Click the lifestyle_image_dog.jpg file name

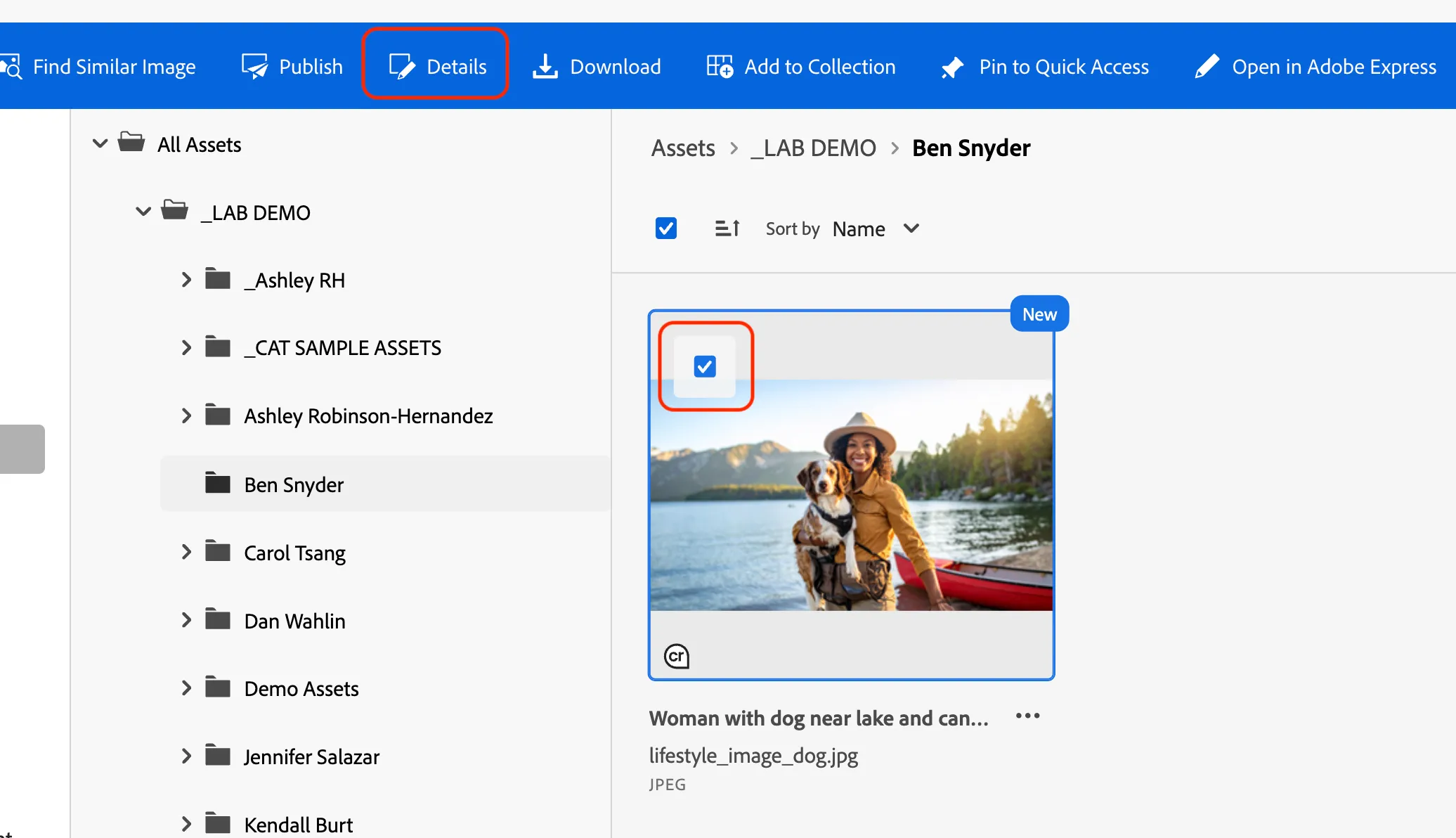point(753,756)
